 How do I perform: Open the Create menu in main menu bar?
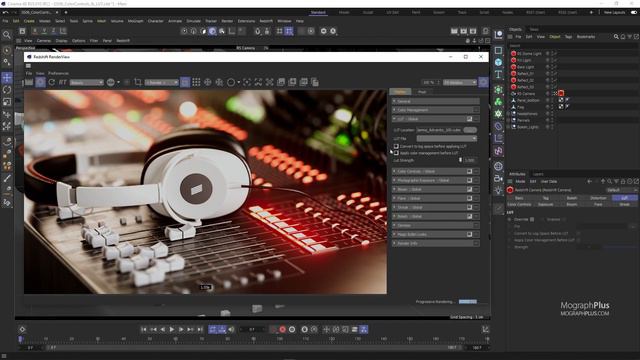29,21
